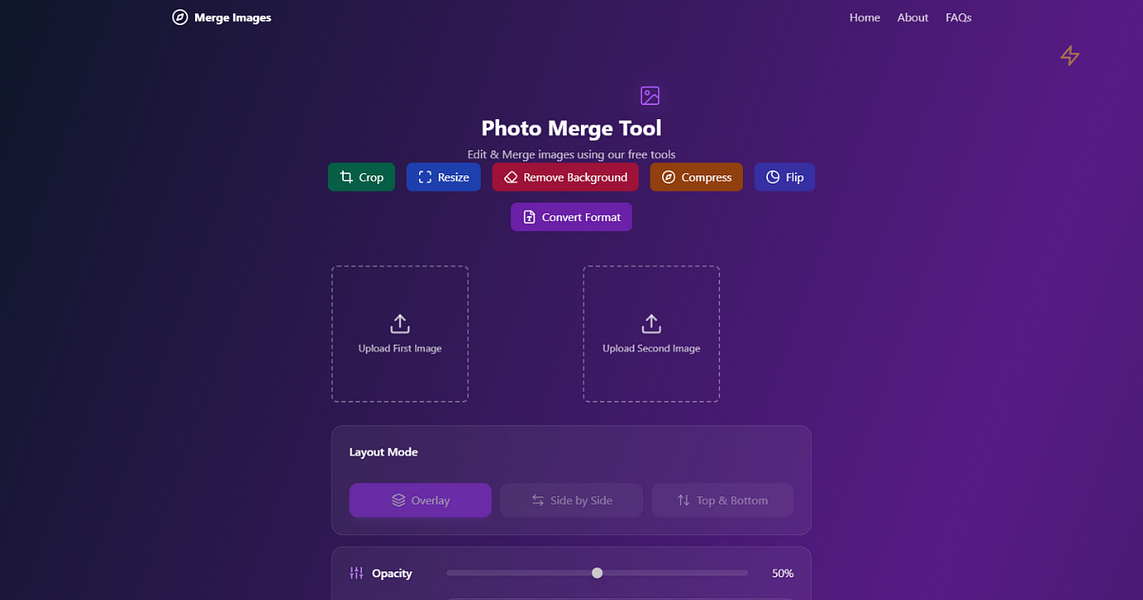Click the Photo Merge Tool header image icon
Screen dimensions: 1143x600
(650, 95)
